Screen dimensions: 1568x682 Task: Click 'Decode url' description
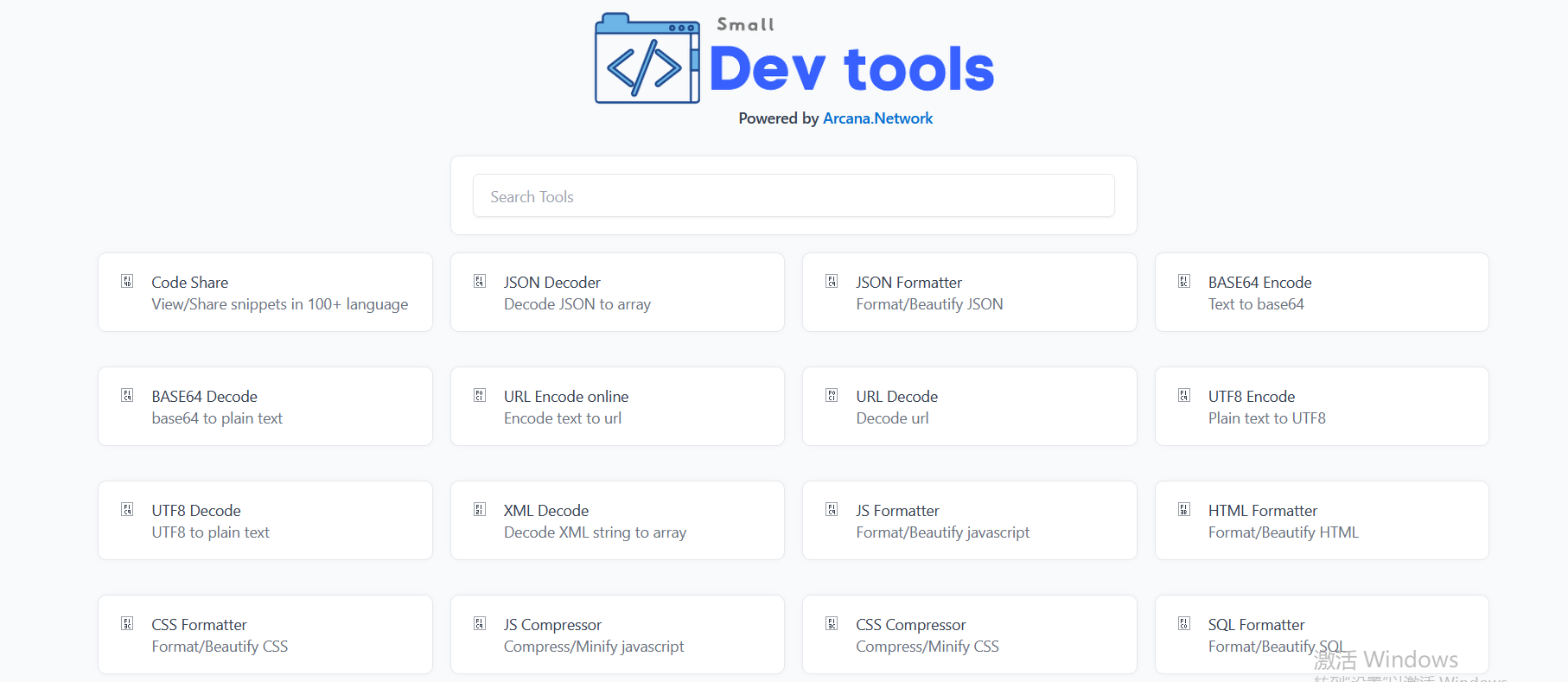pyautogui.click(x=892, y=418)
